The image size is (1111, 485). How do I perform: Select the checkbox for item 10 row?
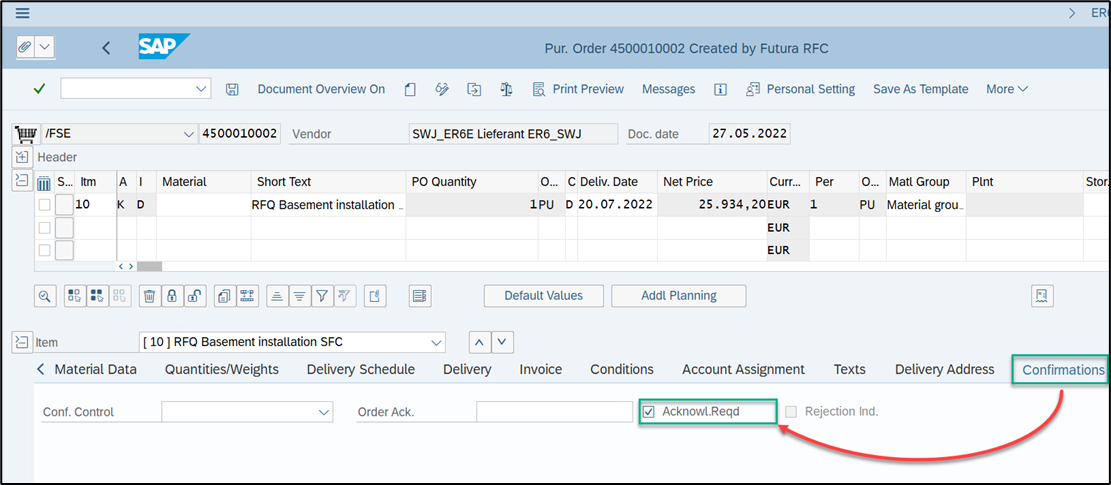point(44,205)
